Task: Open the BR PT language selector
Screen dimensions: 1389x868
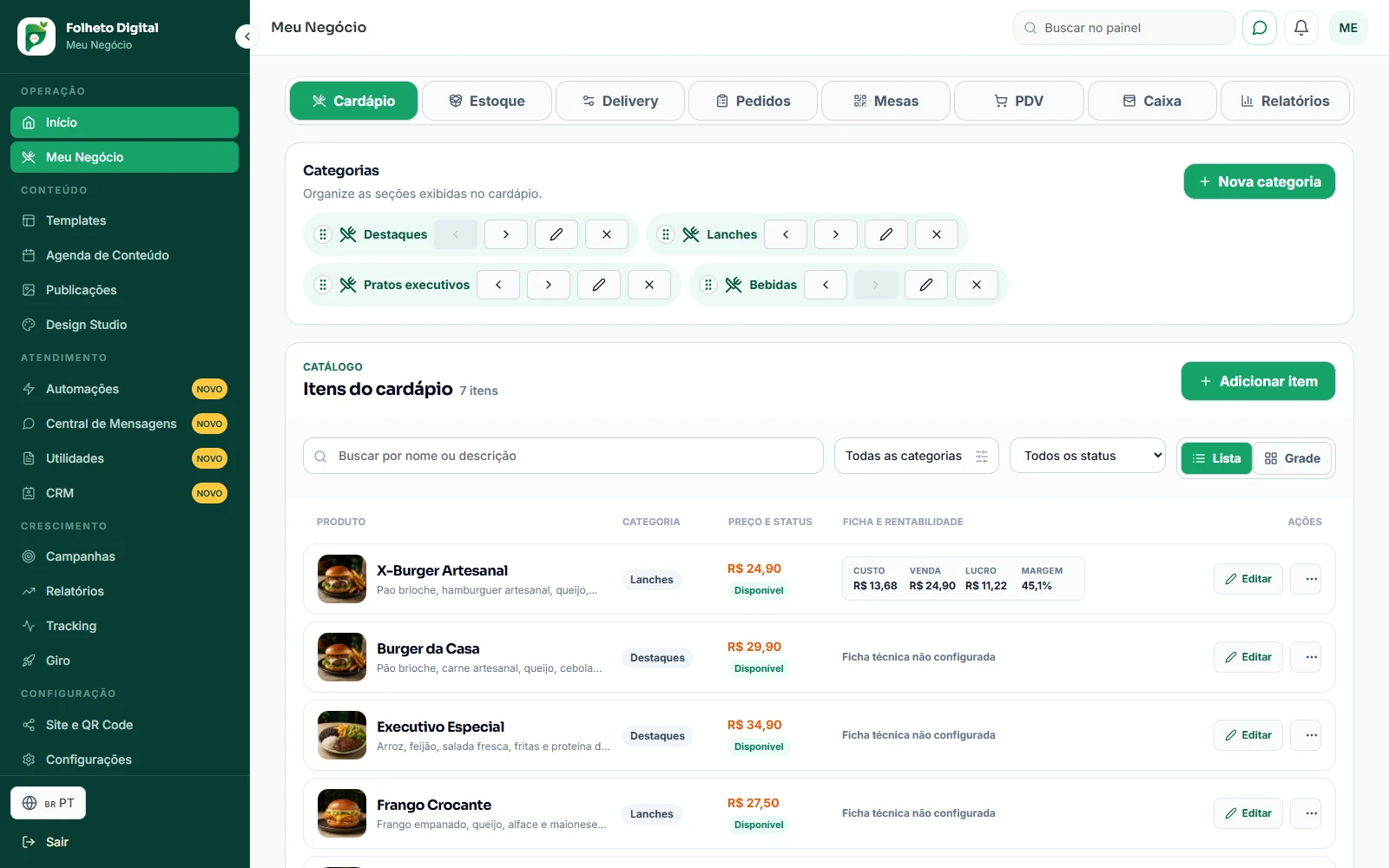Action: pos(49,803)
